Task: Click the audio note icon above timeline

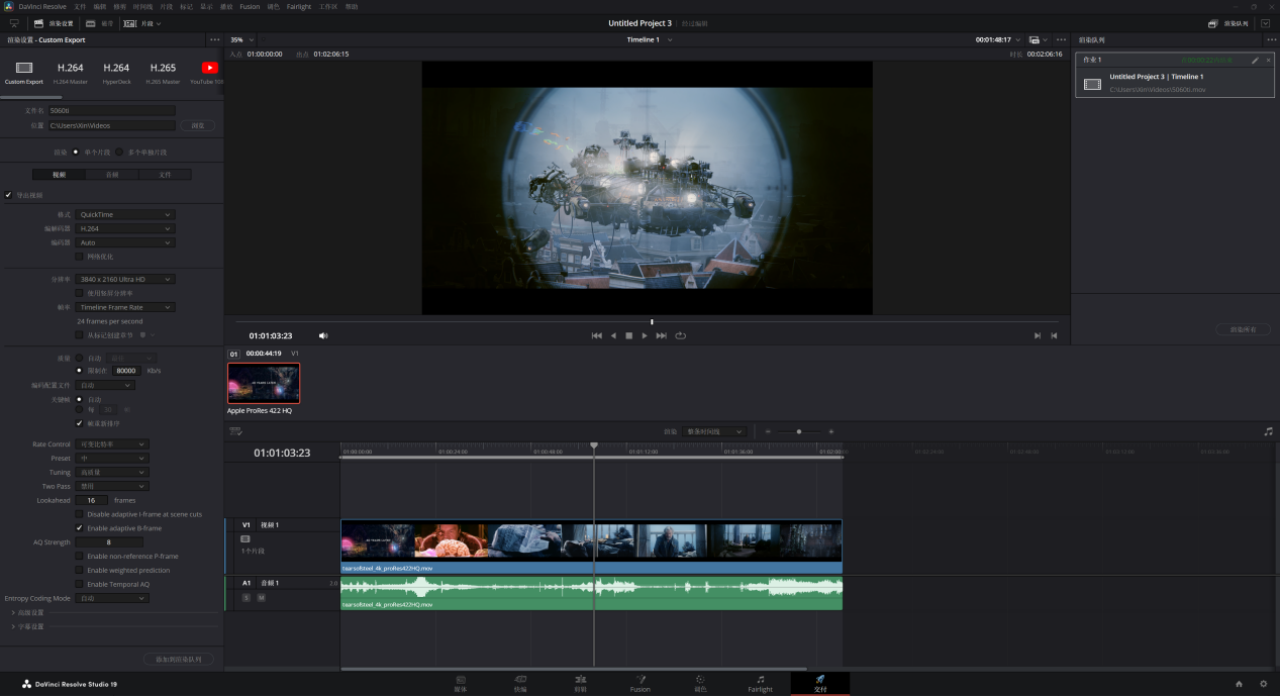Action: (1268, 431)
